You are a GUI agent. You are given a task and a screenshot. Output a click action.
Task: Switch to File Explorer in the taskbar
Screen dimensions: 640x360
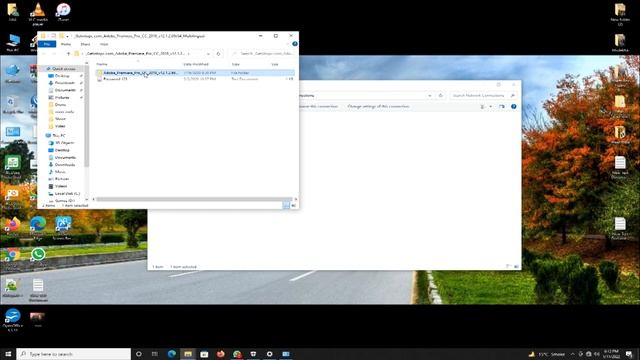[x=188, y=354]
